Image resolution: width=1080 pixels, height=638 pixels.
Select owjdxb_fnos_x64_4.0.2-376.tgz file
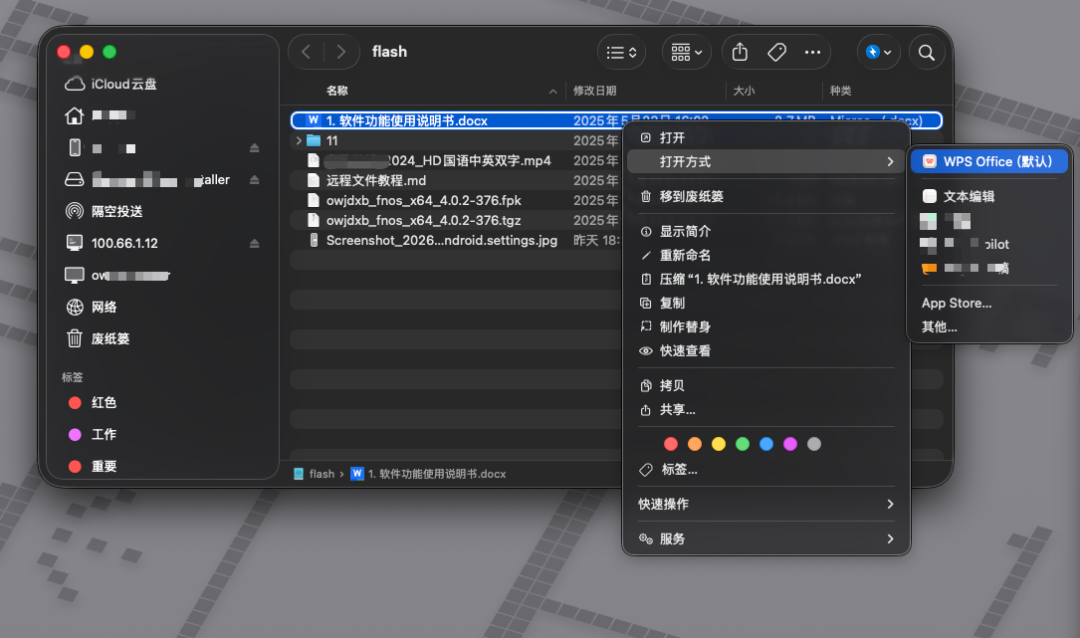[424, 220]
